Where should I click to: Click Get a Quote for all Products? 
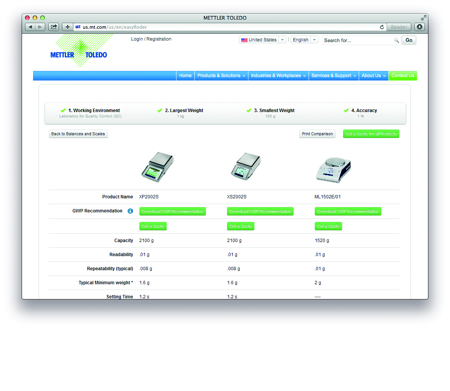371,134
